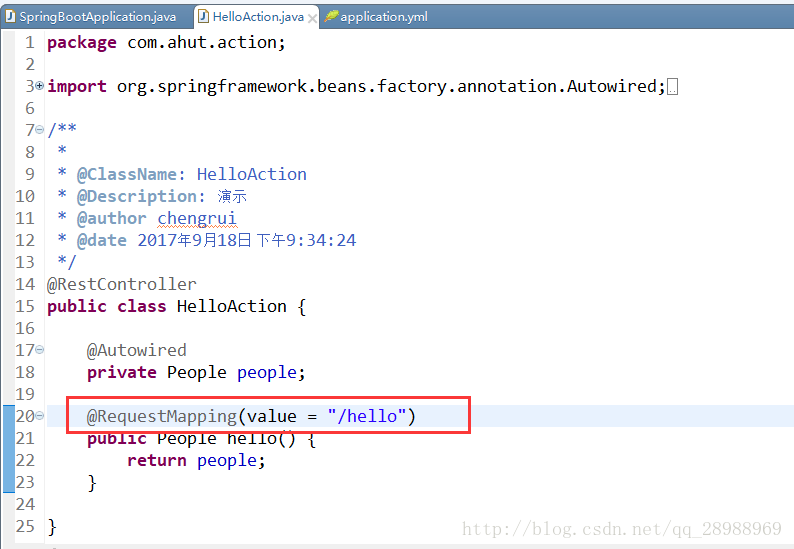Open the application.yml editor tab

coord(385,17)
